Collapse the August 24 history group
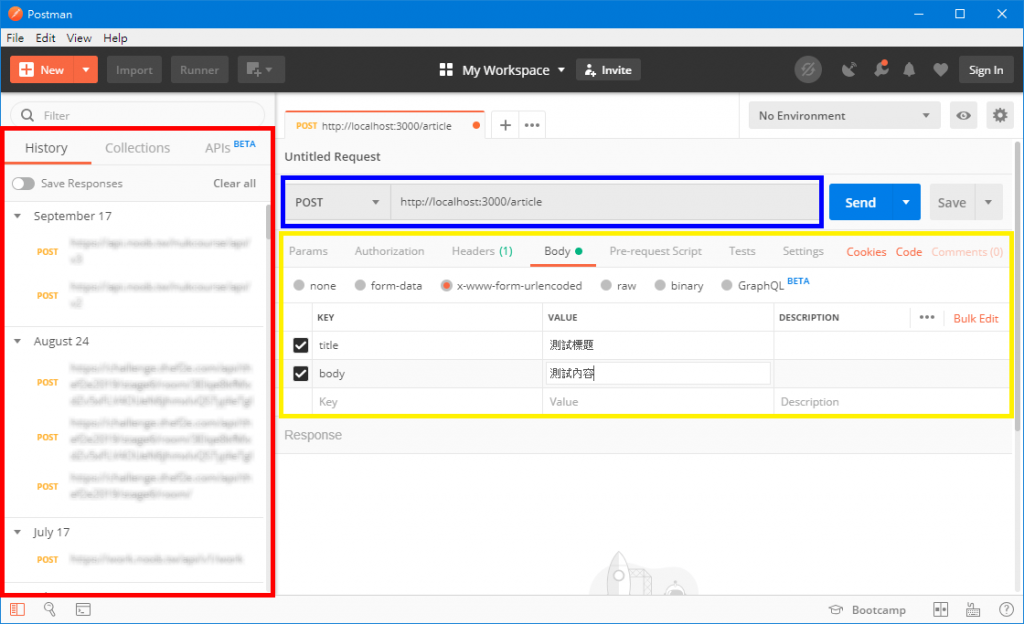 click(18, 341)
